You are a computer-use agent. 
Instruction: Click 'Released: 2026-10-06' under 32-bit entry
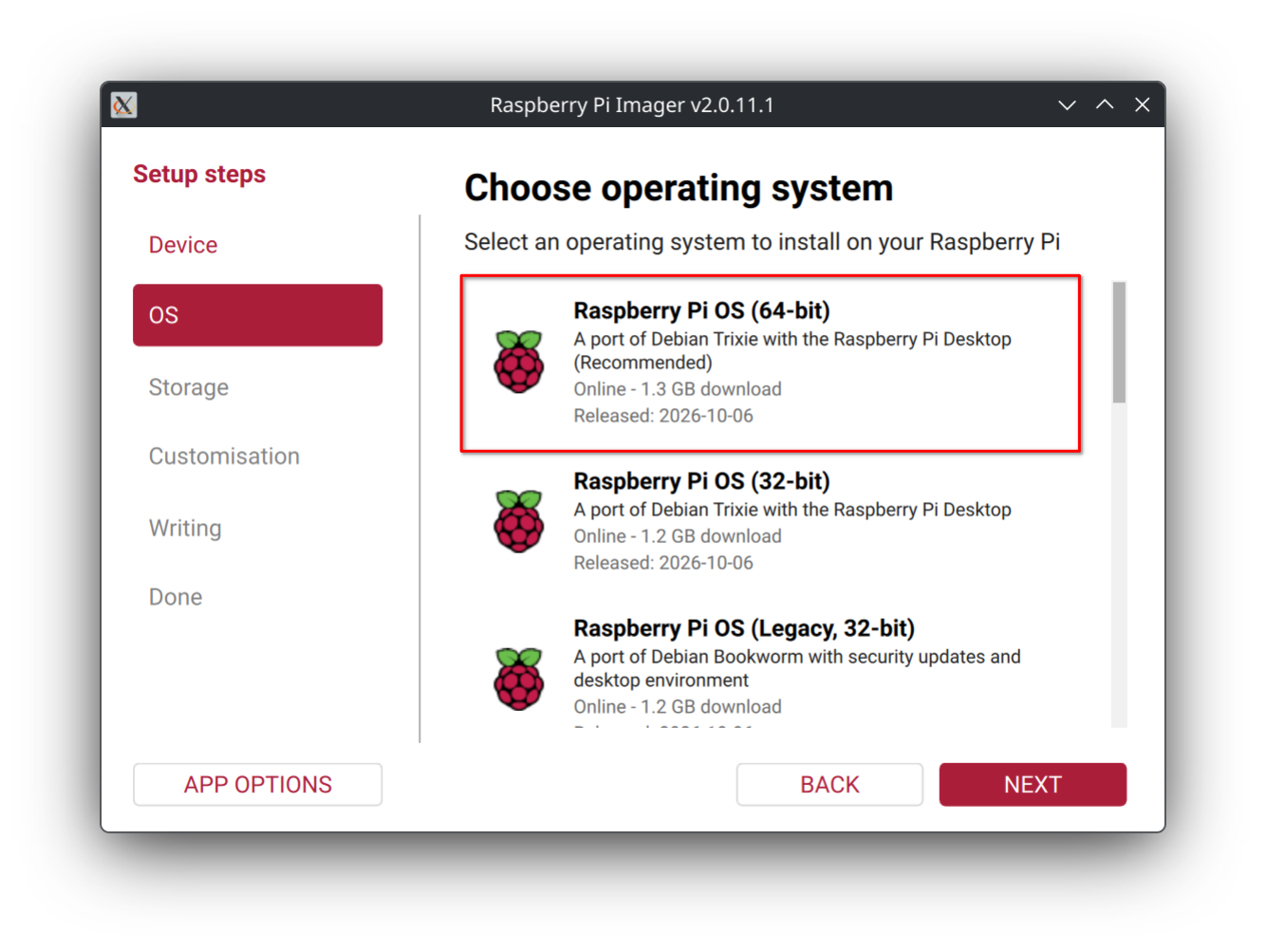click(663, 563)
